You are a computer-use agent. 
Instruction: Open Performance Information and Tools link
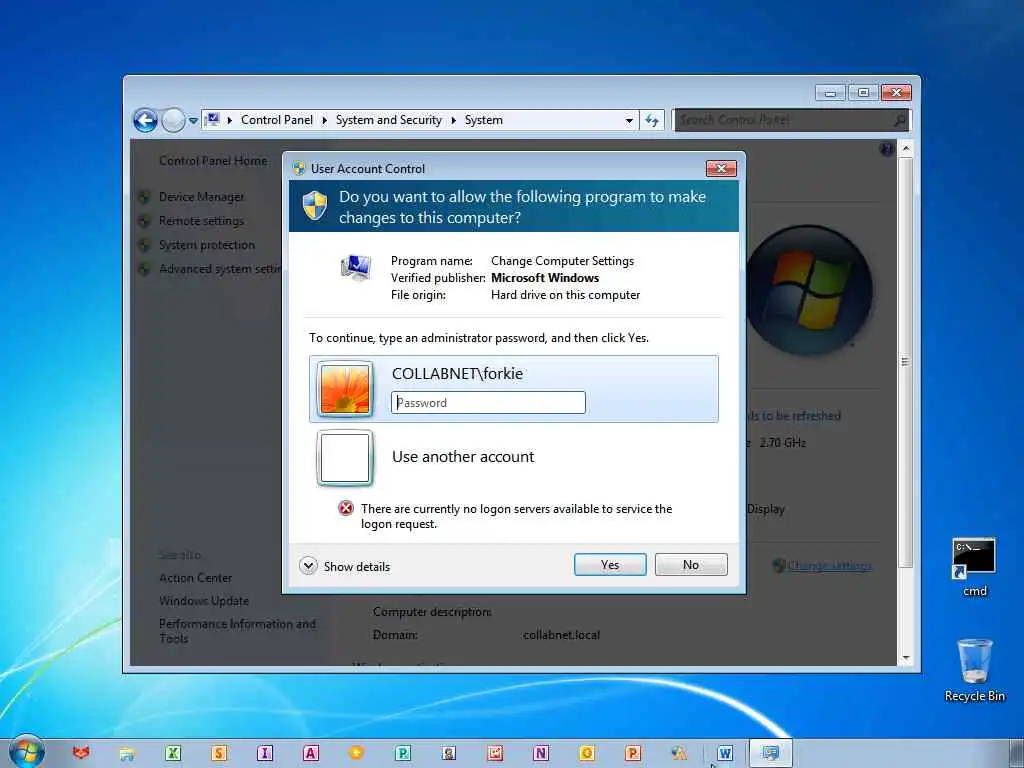tap(237, 632)
